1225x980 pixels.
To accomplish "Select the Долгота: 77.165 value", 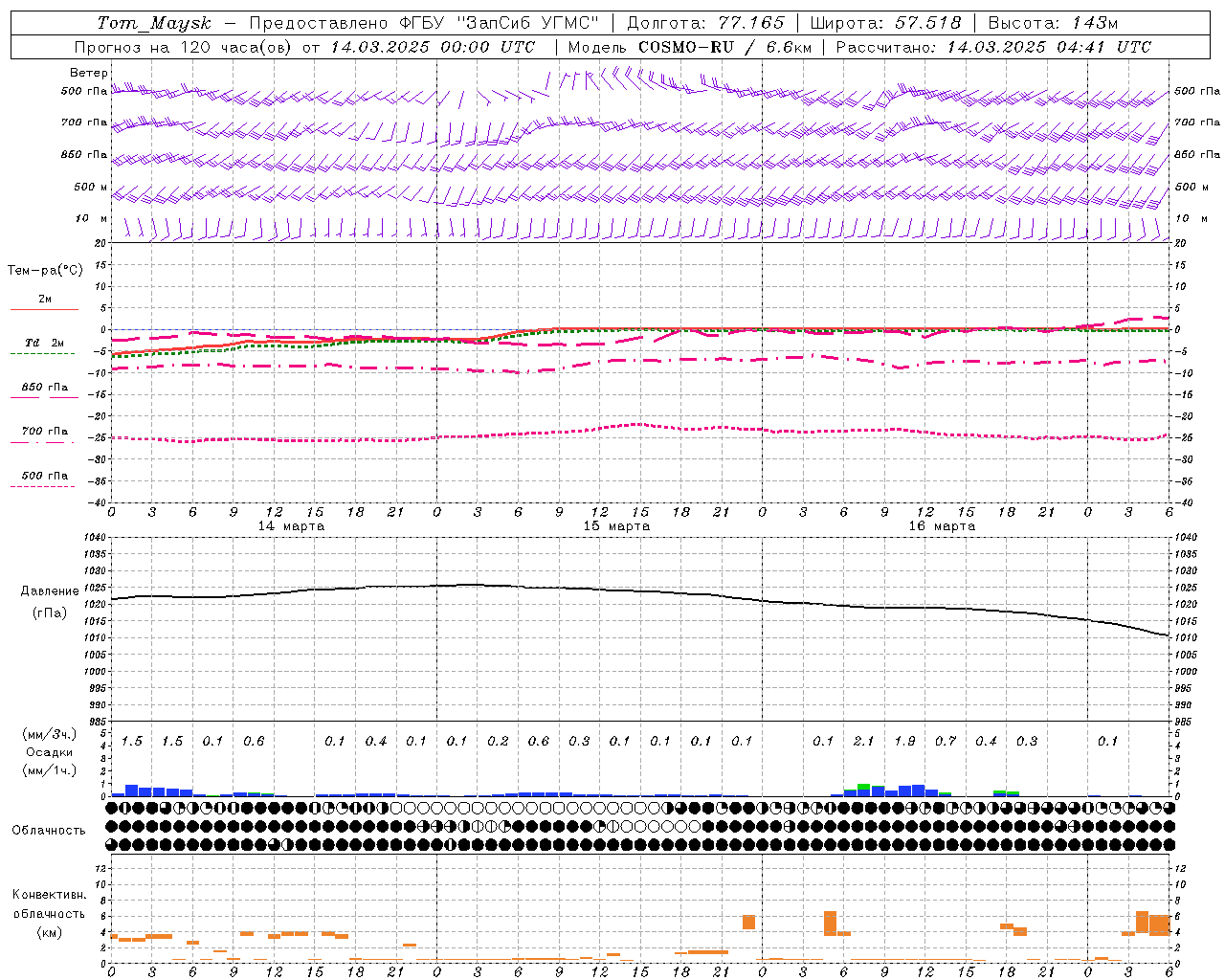I will [705, 23].
